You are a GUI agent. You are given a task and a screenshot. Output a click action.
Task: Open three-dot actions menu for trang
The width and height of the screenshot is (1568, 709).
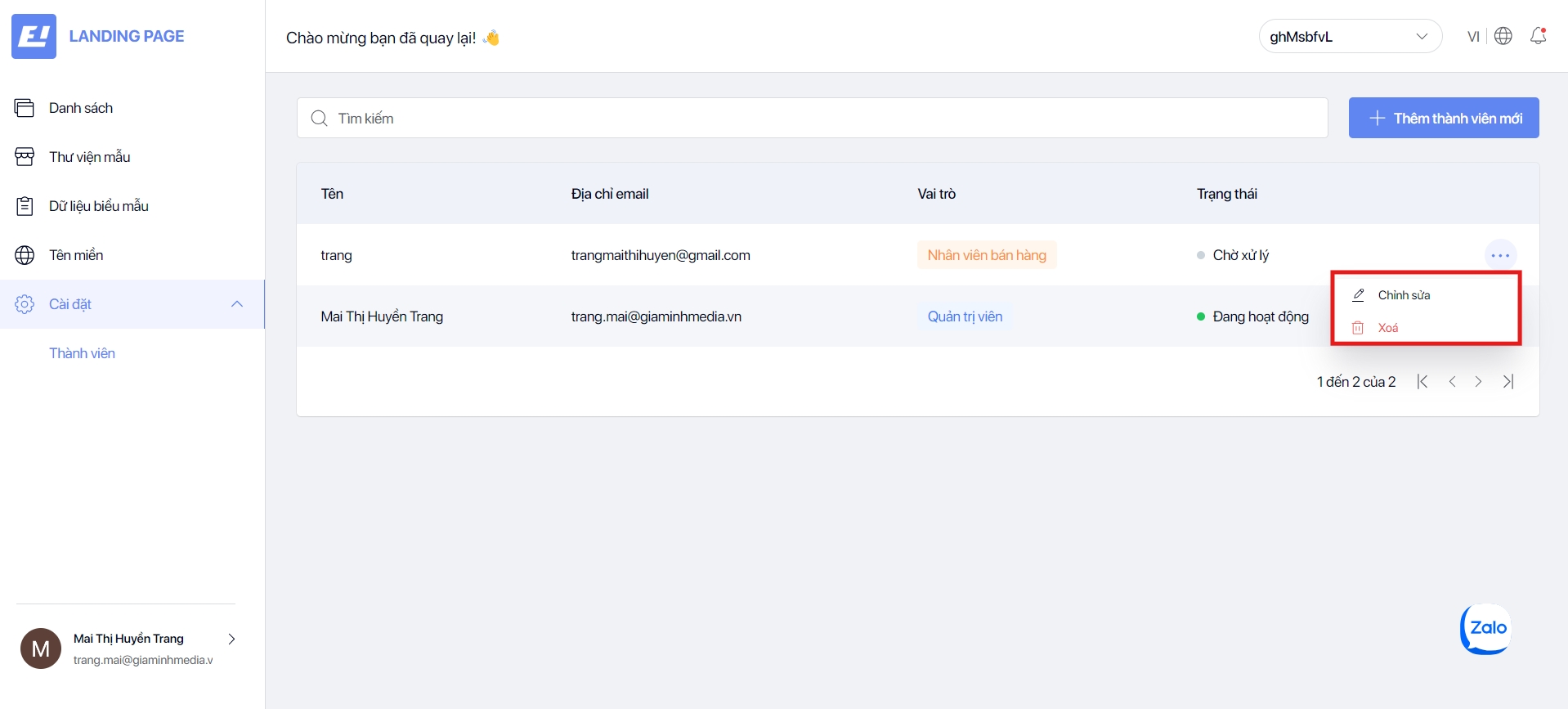click(1500, 255)
